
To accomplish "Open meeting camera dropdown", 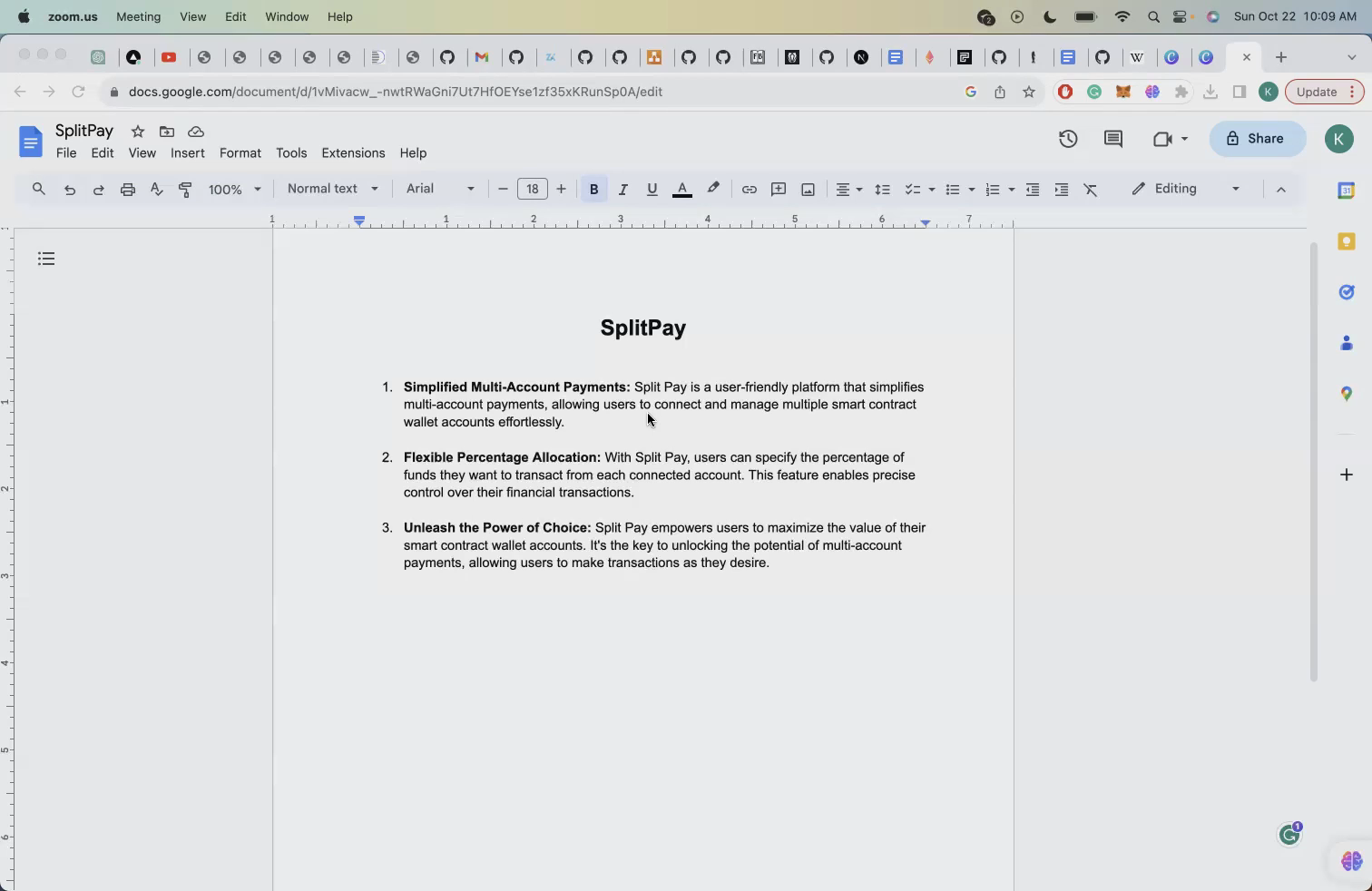I will [x=1170, y=139].
